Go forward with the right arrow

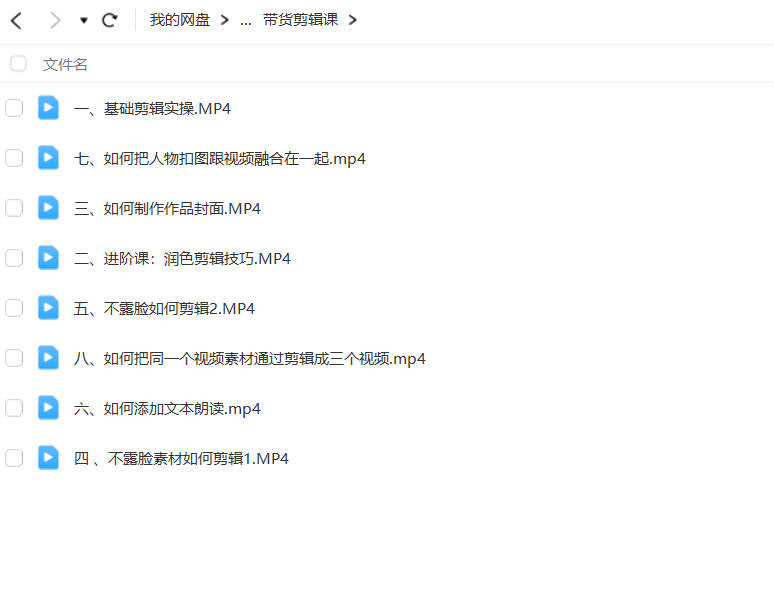click(55, 21)
